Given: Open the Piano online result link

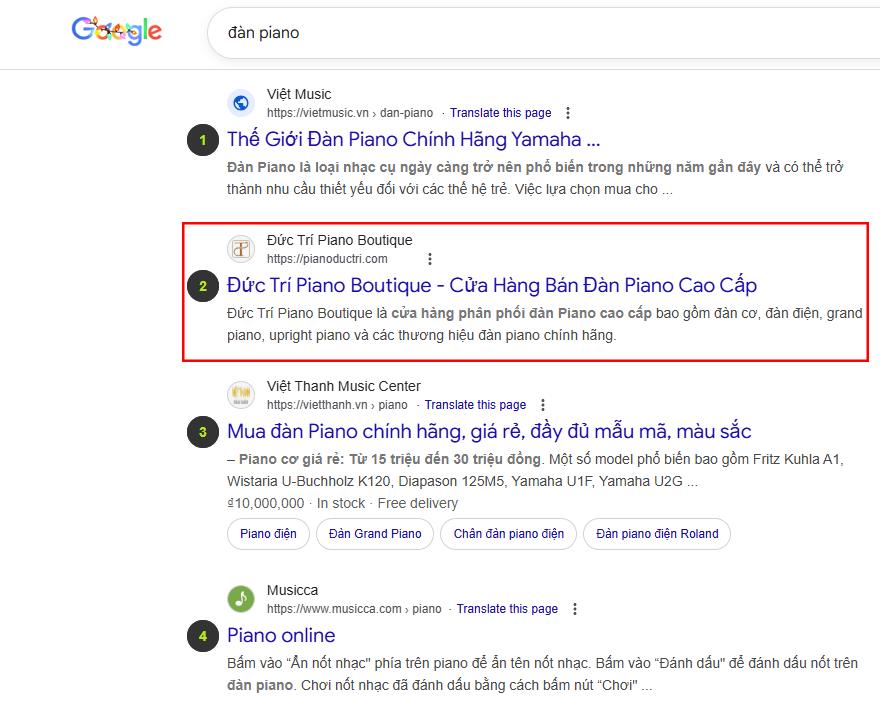Looking at the screenshot, I should pos(281,635).
